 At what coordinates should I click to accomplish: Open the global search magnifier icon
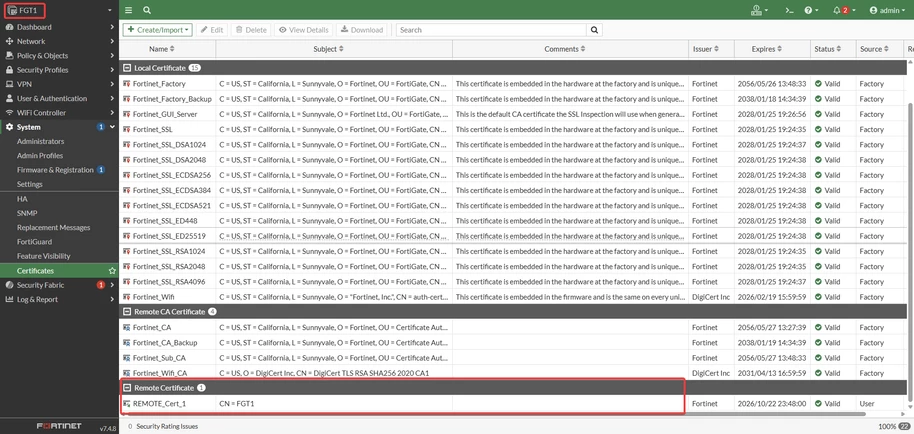point(147,10)
